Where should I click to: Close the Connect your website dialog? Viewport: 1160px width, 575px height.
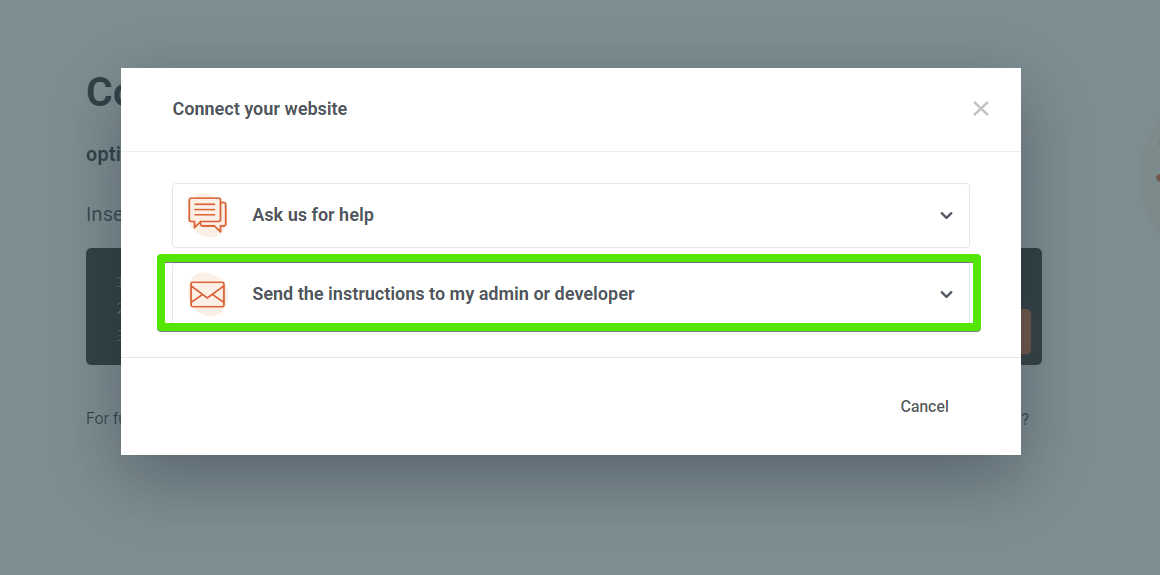(x=980, y=109)
